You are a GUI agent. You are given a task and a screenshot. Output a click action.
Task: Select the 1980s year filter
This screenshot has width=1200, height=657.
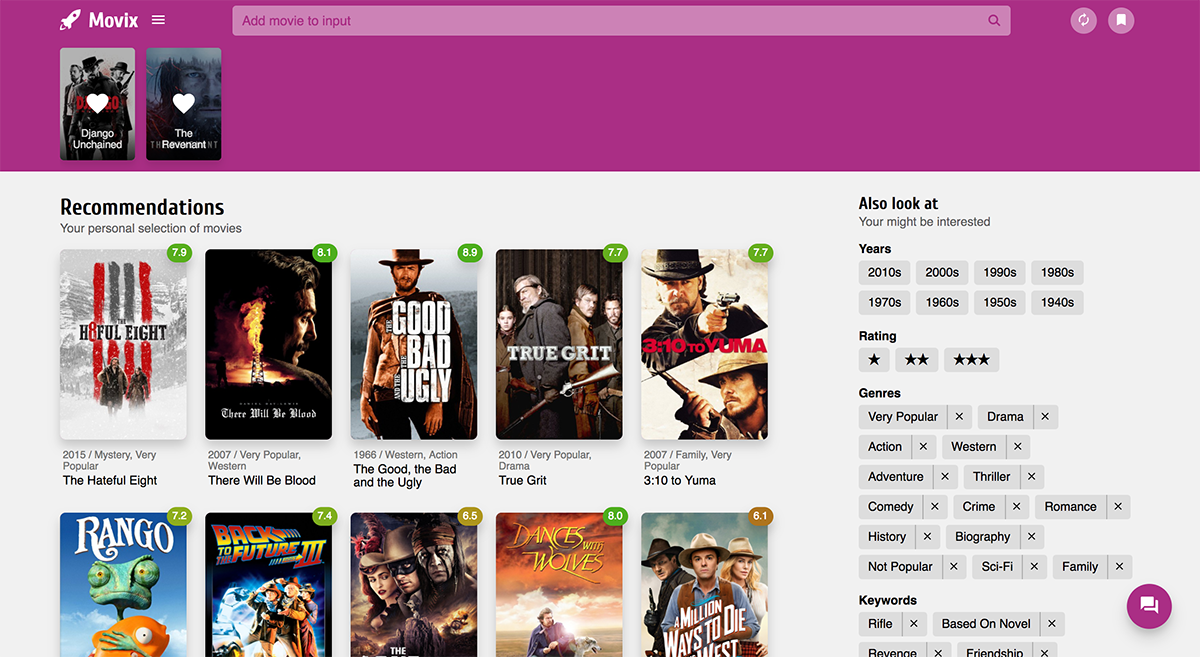pyautogui.click(x=1057, y=272)
